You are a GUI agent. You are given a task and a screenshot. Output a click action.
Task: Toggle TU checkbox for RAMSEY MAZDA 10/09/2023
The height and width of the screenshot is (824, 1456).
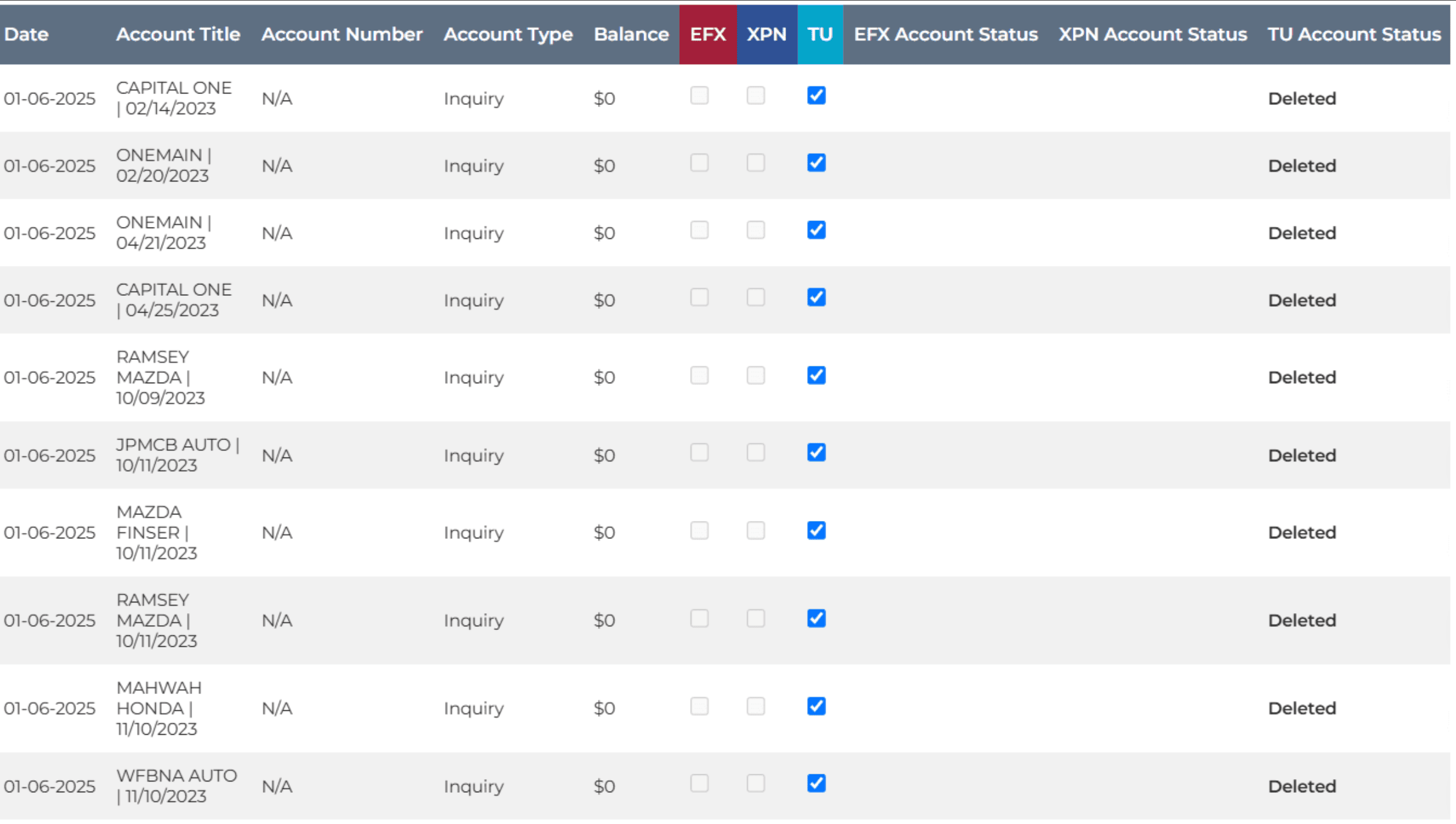click(816, 375)
